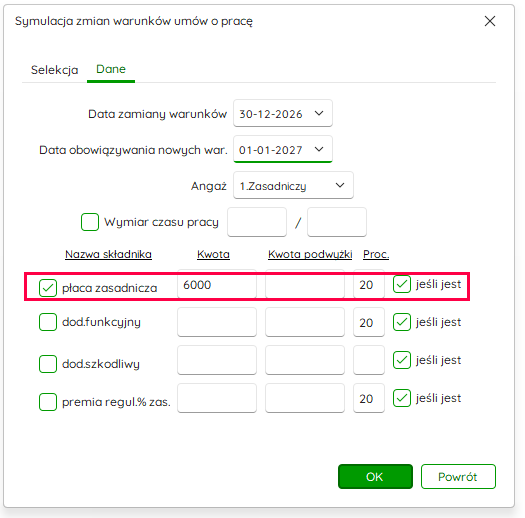The height and width of the screenshot is (518, 525).
Task: Click the Kwota podwyżki column header
Action: pos(310,254)
